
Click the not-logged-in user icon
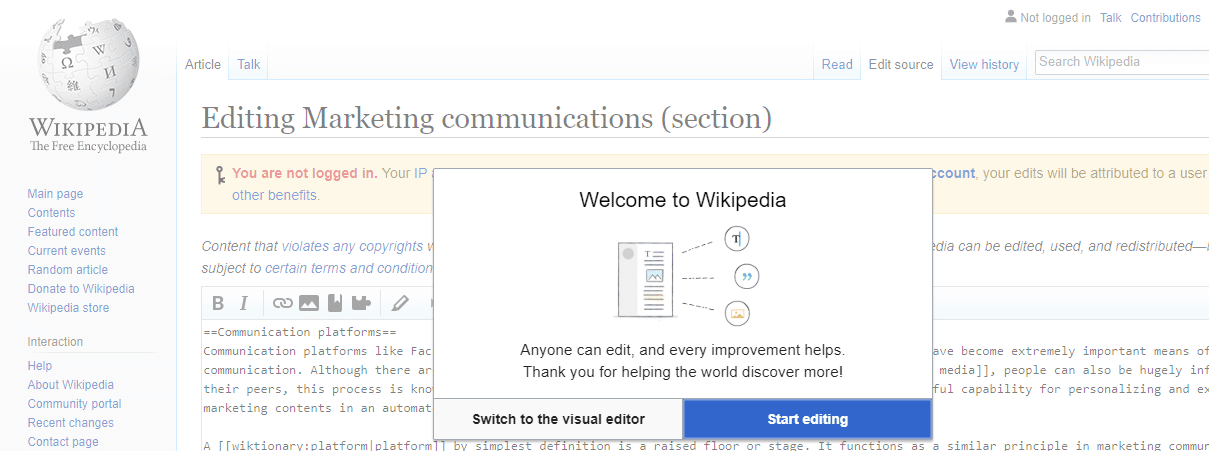point(1011,17)
